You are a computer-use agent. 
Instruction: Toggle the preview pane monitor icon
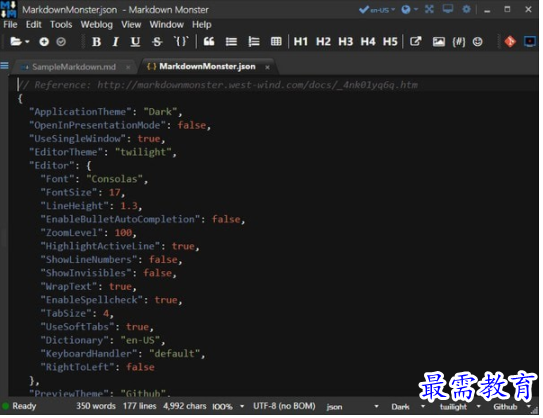tap(530, 42)
